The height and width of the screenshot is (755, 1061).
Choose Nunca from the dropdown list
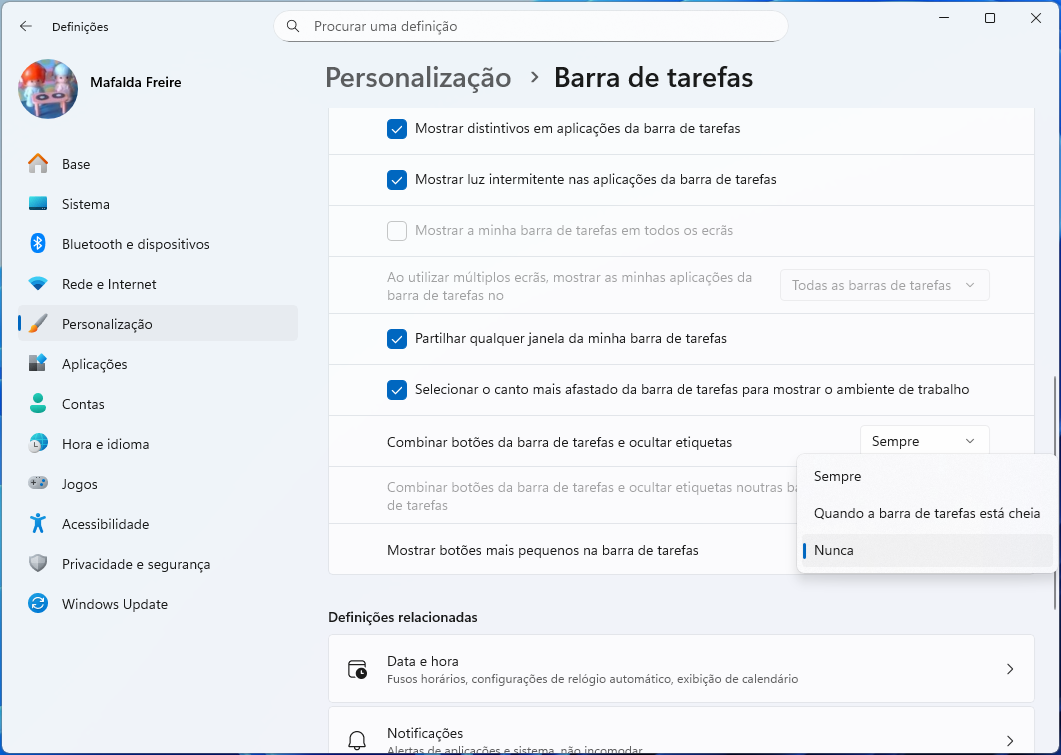tap(834, 550)
